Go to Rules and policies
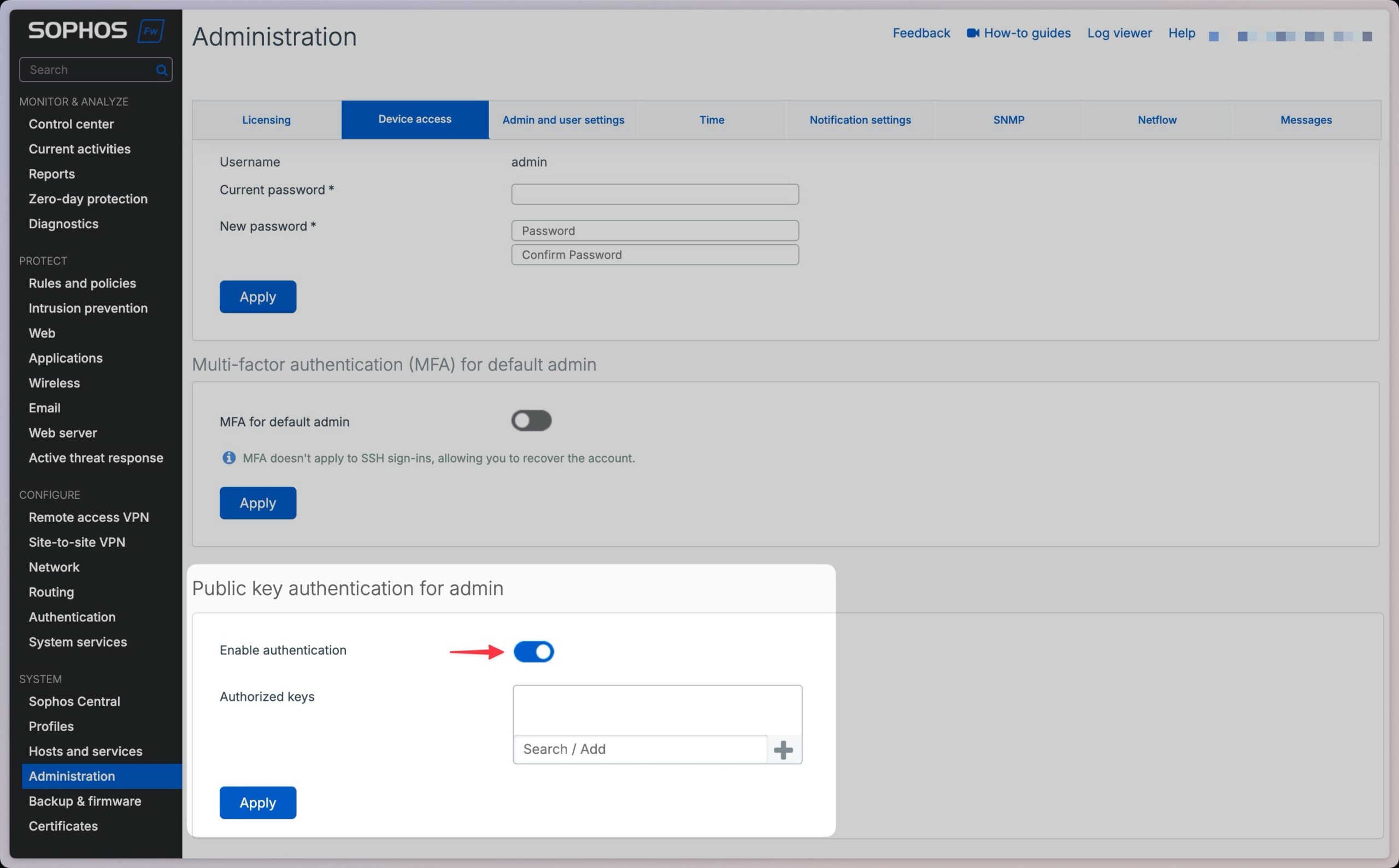The height and width of the screenshot is (868, 1399). (82, 284)
